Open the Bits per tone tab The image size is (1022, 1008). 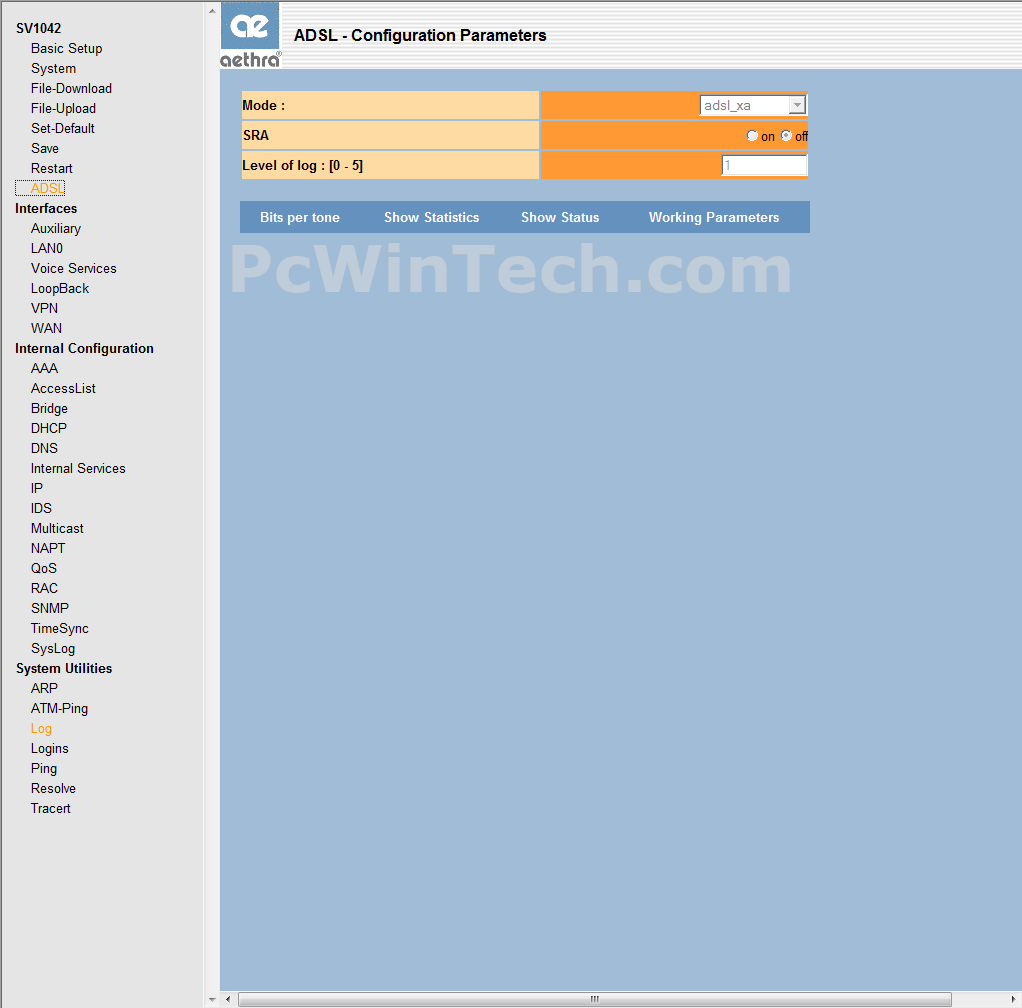300,217
